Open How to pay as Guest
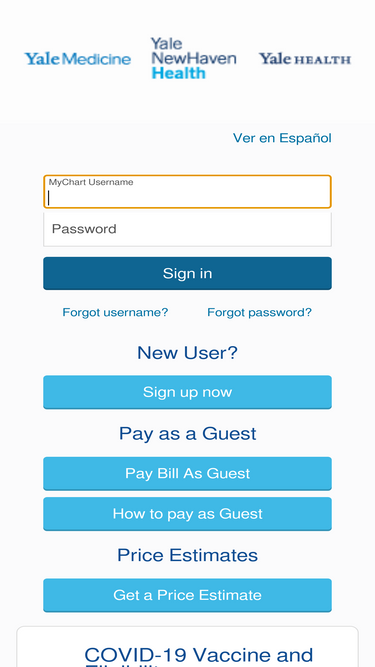This screenshot has height=667, width=375. click(x=187, y=514)
